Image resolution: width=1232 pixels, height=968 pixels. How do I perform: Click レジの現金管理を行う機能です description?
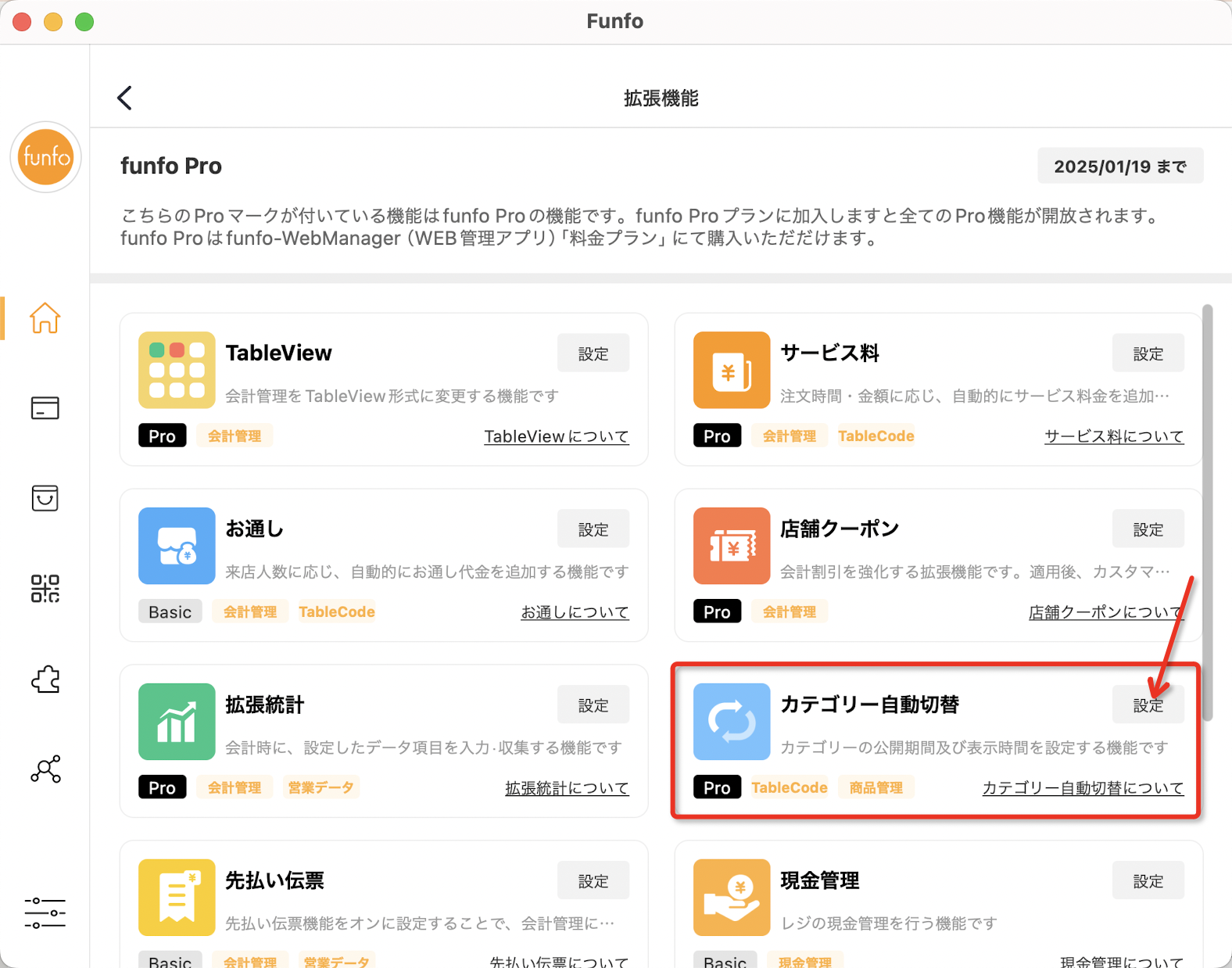point(889,923)
